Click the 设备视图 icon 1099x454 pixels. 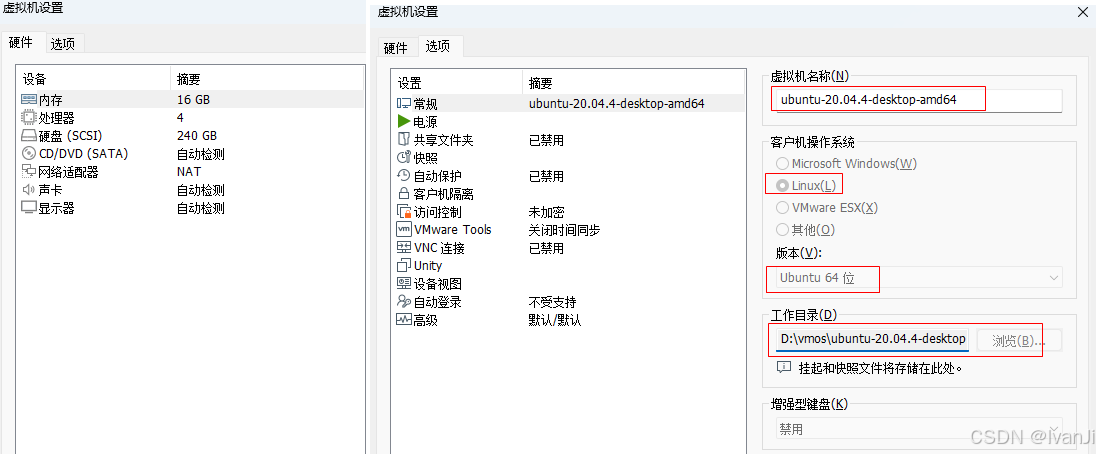[404, 284]
